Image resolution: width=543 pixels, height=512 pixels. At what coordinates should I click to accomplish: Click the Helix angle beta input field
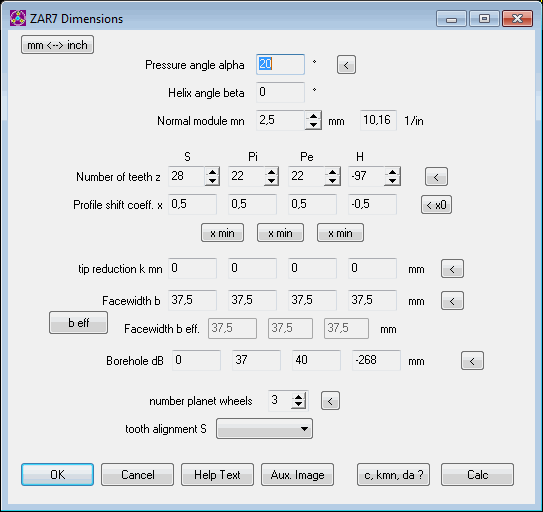(280, 92)
